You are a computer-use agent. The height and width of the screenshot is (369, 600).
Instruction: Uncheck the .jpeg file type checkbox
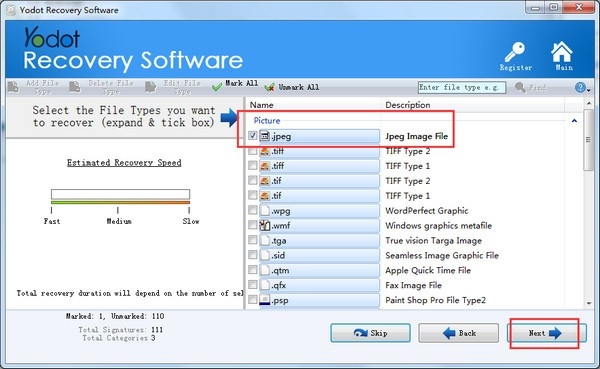click(x=253, y=136)
